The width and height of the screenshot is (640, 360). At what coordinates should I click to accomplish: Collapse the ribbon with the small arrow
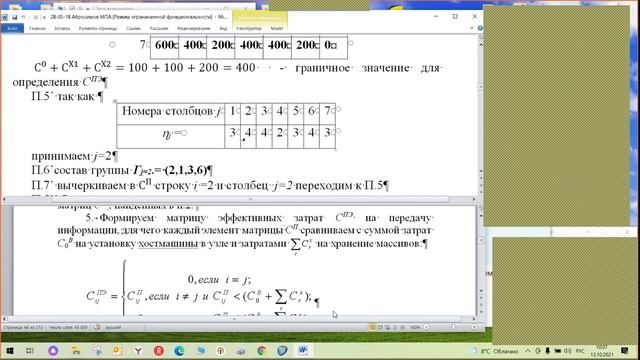(472, 28)
